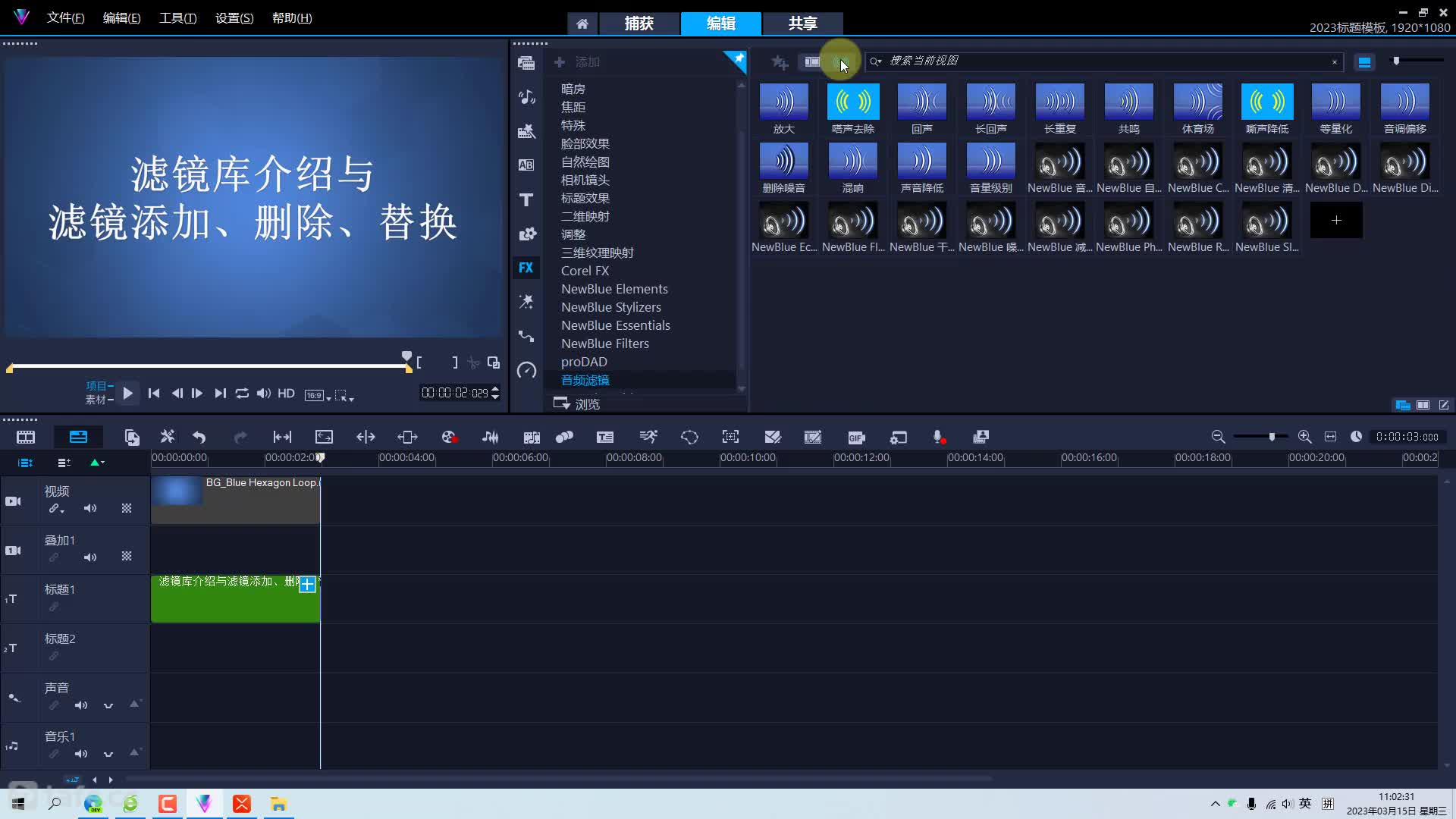Screen dimensions: 1456x819
Task: Click the Home tab icon
Action: [582, 24]
